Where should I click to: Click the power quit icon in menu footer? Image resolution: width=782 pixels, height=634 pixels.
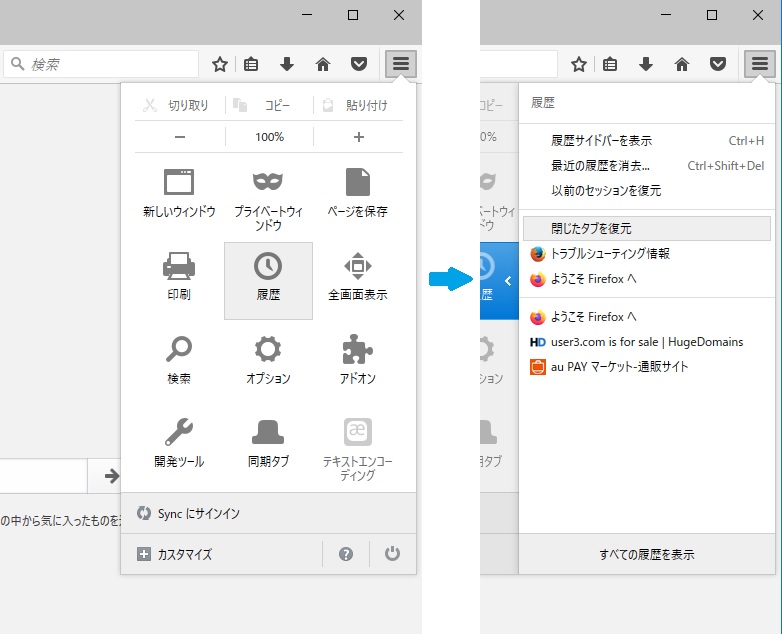pyautogui.click(x=392, y=554)
